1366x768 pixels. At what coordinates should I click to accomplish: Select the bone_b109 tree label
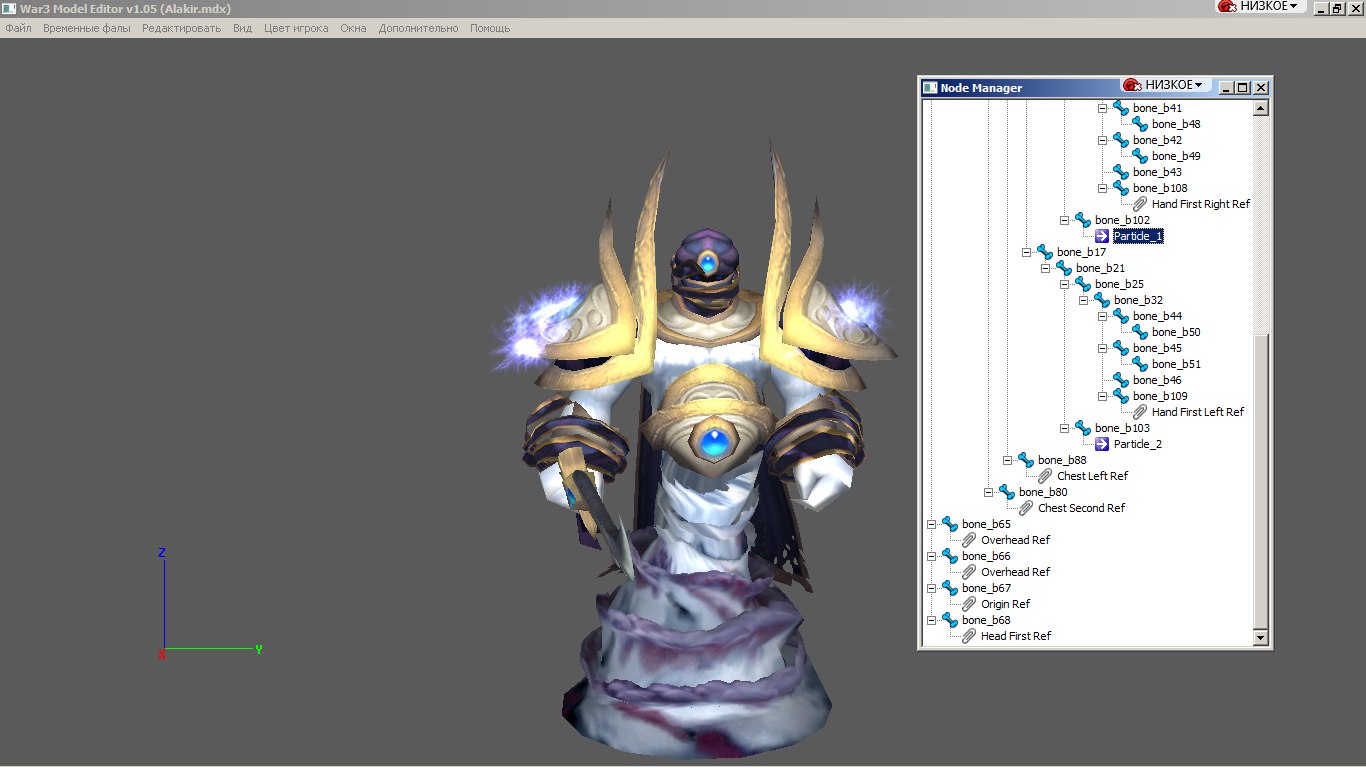click(1160, 396)
